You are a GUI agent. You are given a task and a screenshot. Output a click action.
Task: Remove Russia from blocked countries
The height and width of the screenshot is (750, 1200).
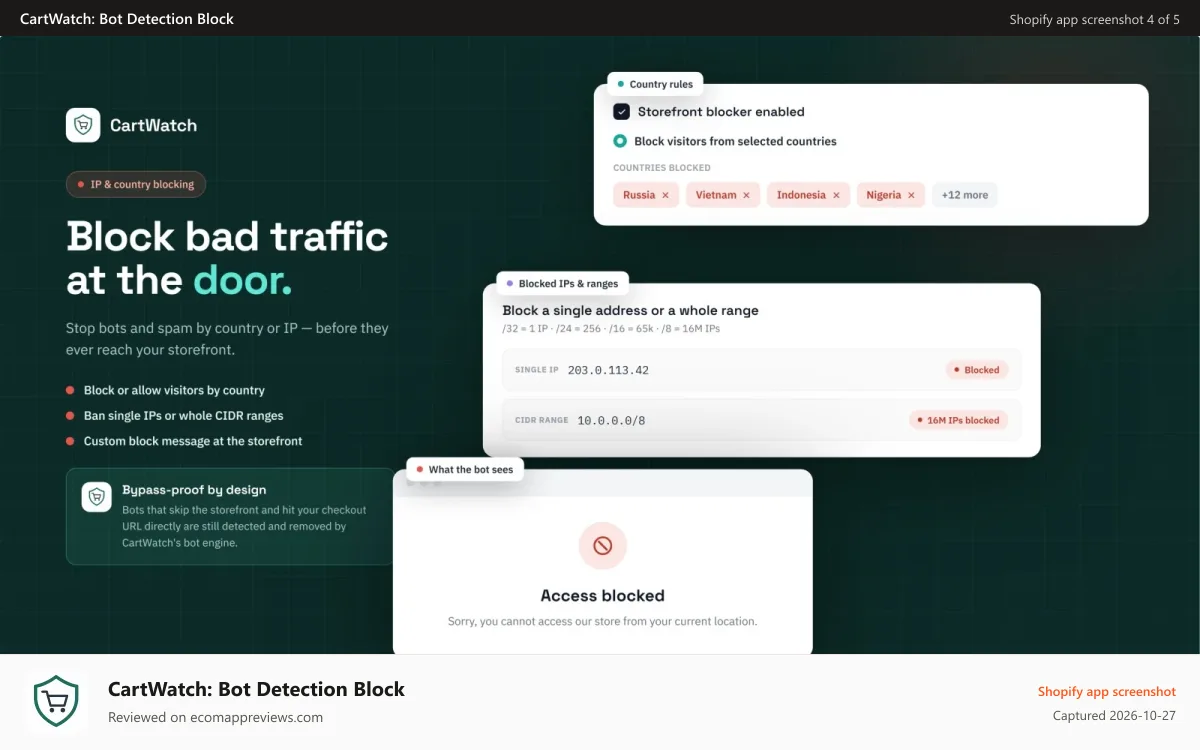[x=665, y=195]
